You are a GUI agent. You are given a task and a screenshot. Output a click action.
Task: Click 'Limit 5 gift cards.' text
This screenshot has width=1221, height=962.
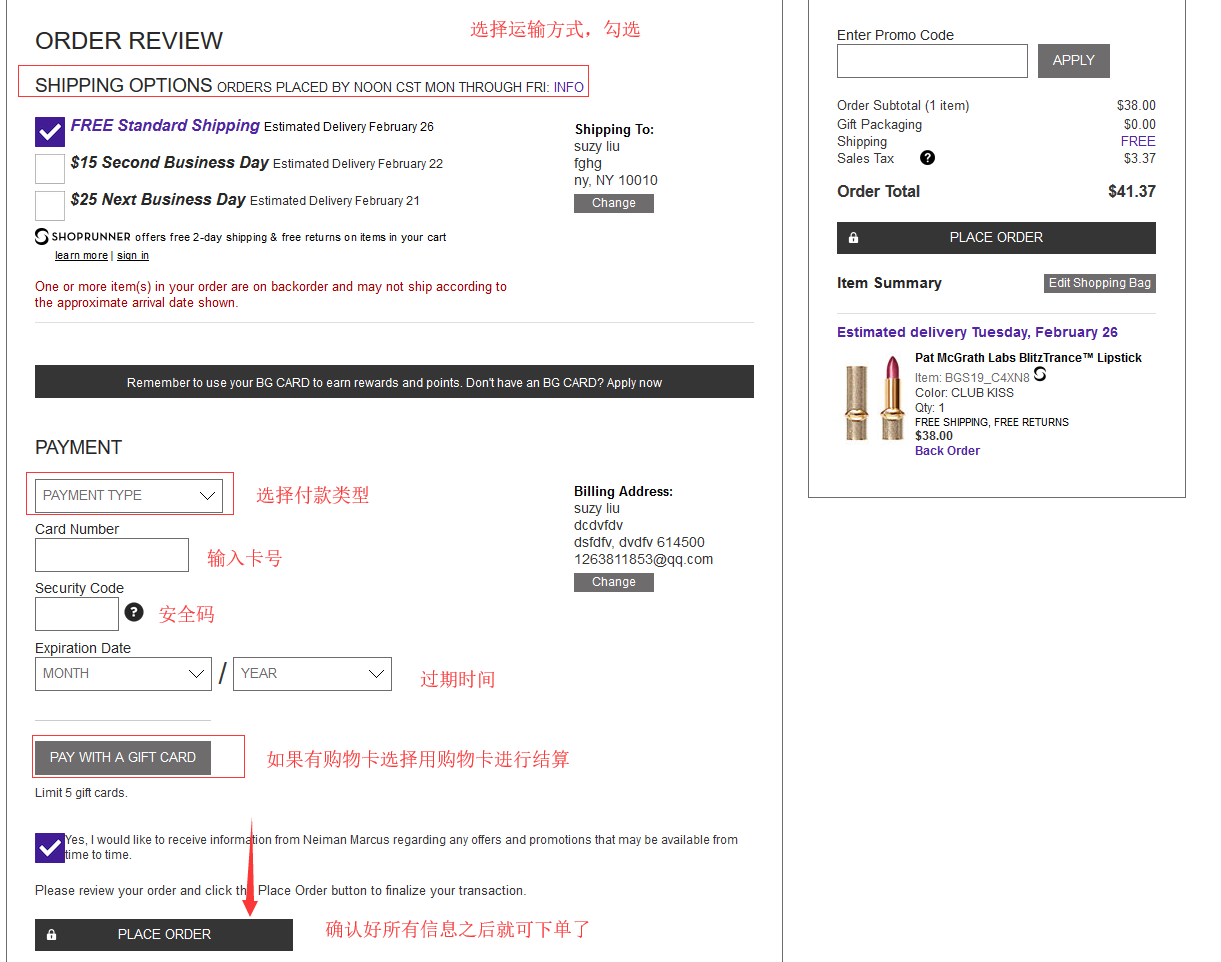pyautogui.click(x=81, y=793)
